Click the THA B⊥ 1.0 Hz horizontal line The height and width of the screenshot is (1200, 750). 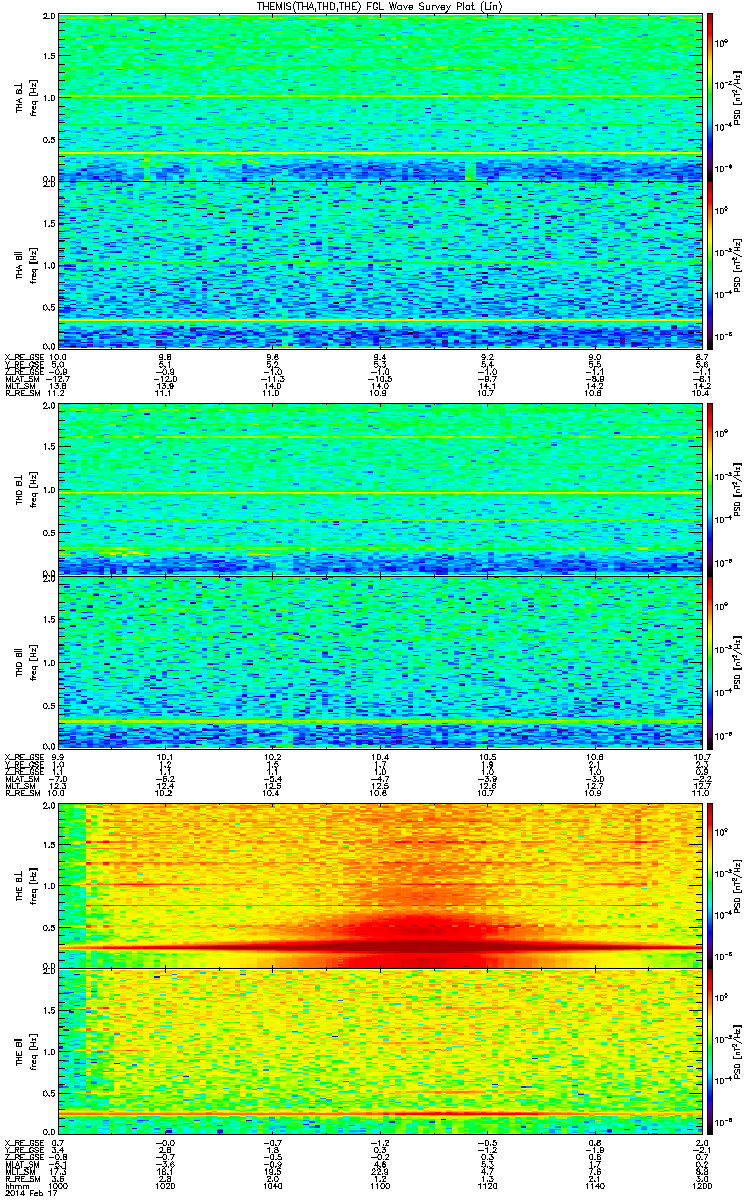tap(380, 97)
